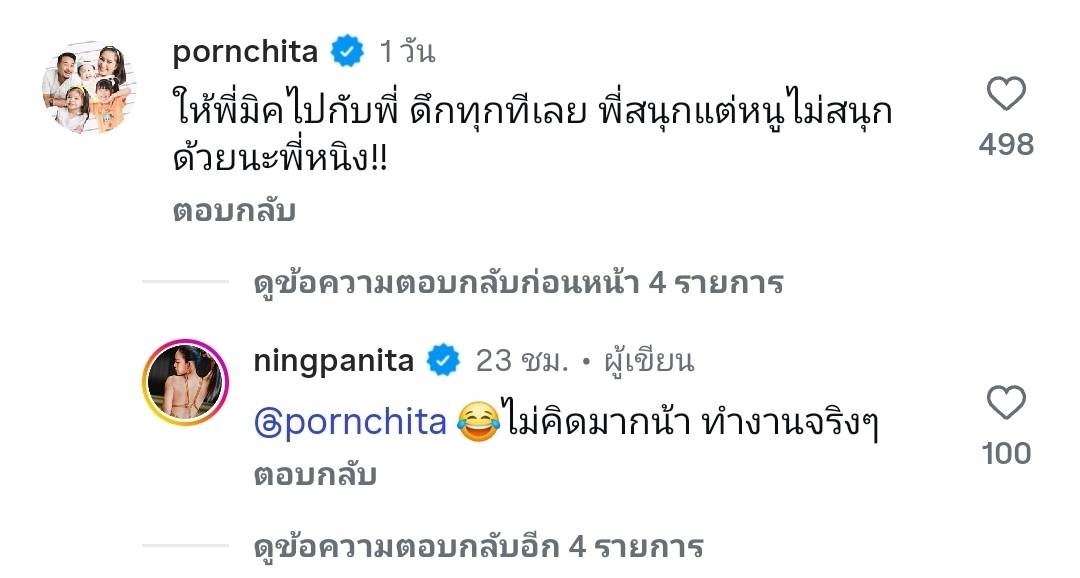View the 100 likes count on ningpanita's reply

[x=1006, y=453]
